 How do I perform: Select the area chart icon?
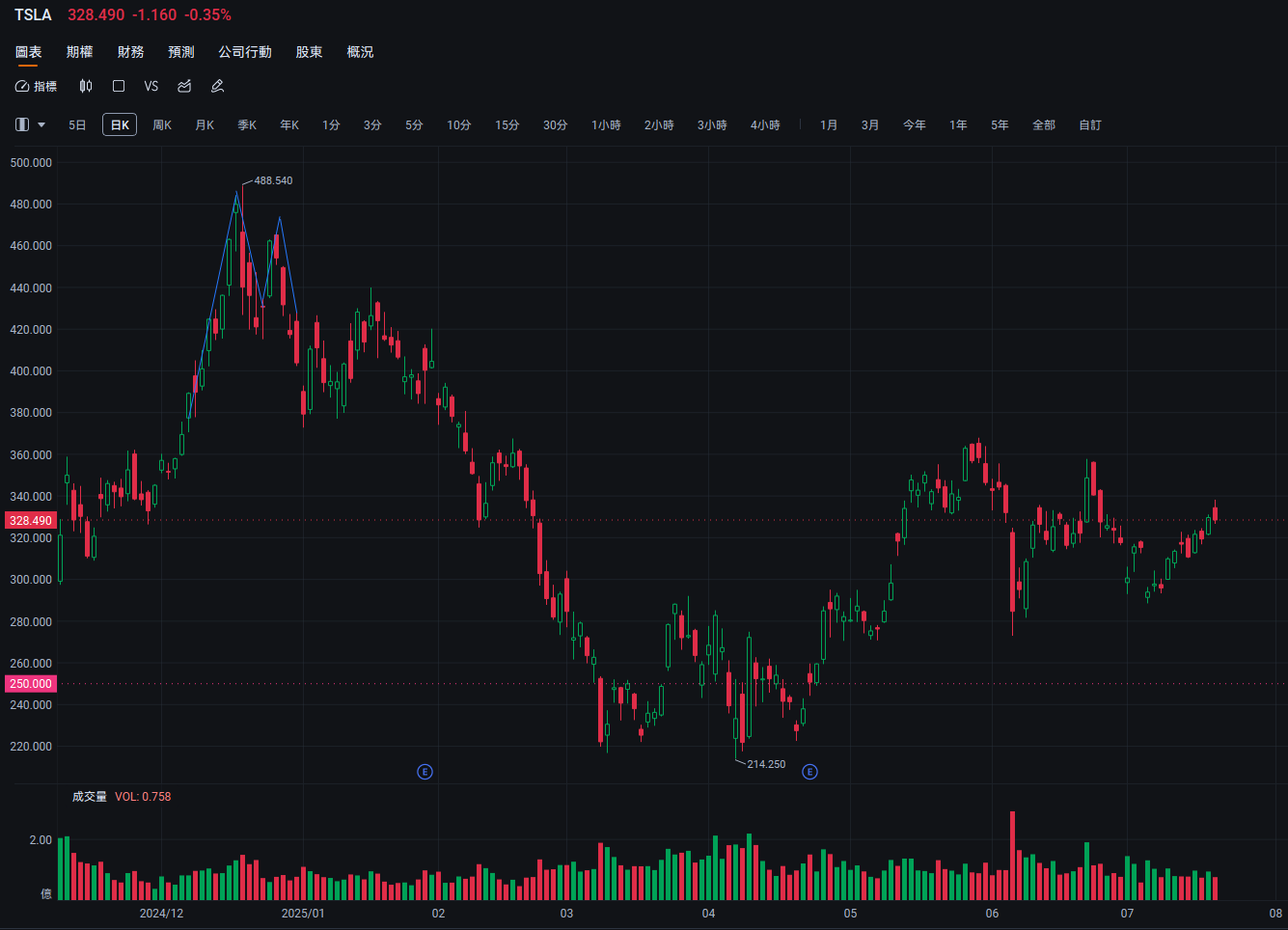[x=183, y=86]
